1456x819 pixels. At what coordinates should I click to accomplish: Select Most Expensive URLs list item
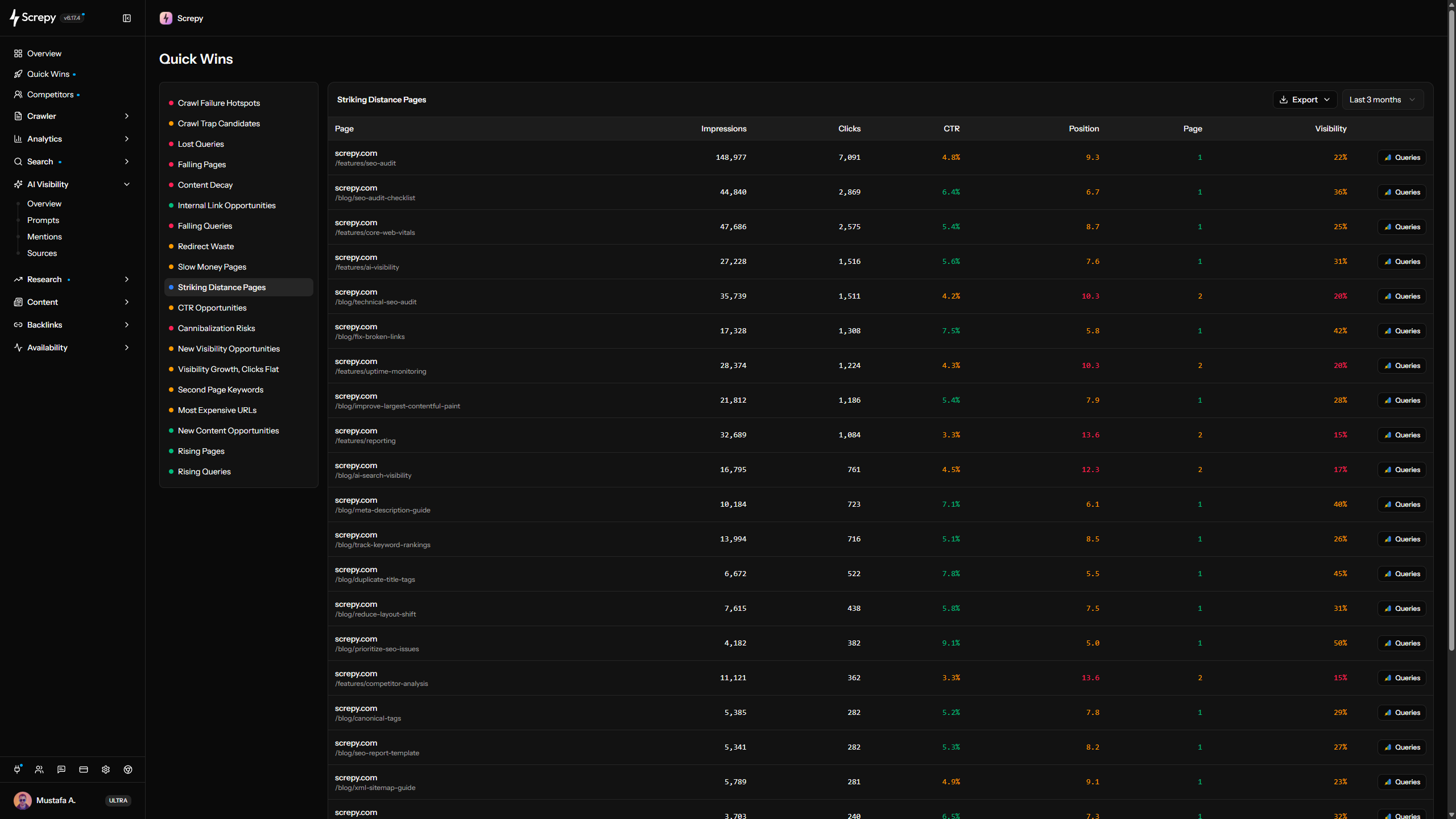pos(239,410)
